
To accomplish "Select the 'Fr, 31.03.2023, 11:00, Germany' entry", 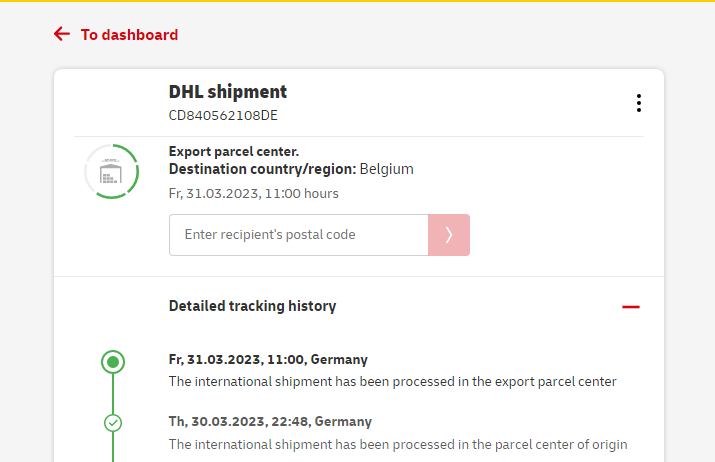I will pyautogui.click(x=268, y=359).
